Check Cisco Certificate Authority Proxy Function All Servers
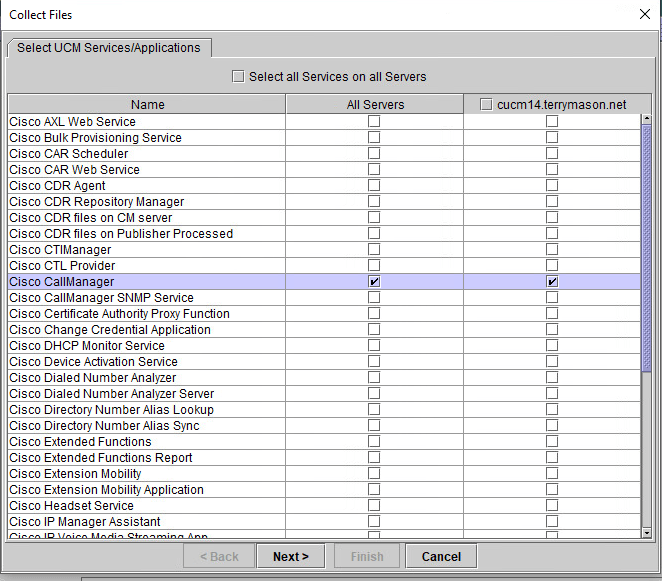Screen dimensions: 662x581 click(374, 314)
